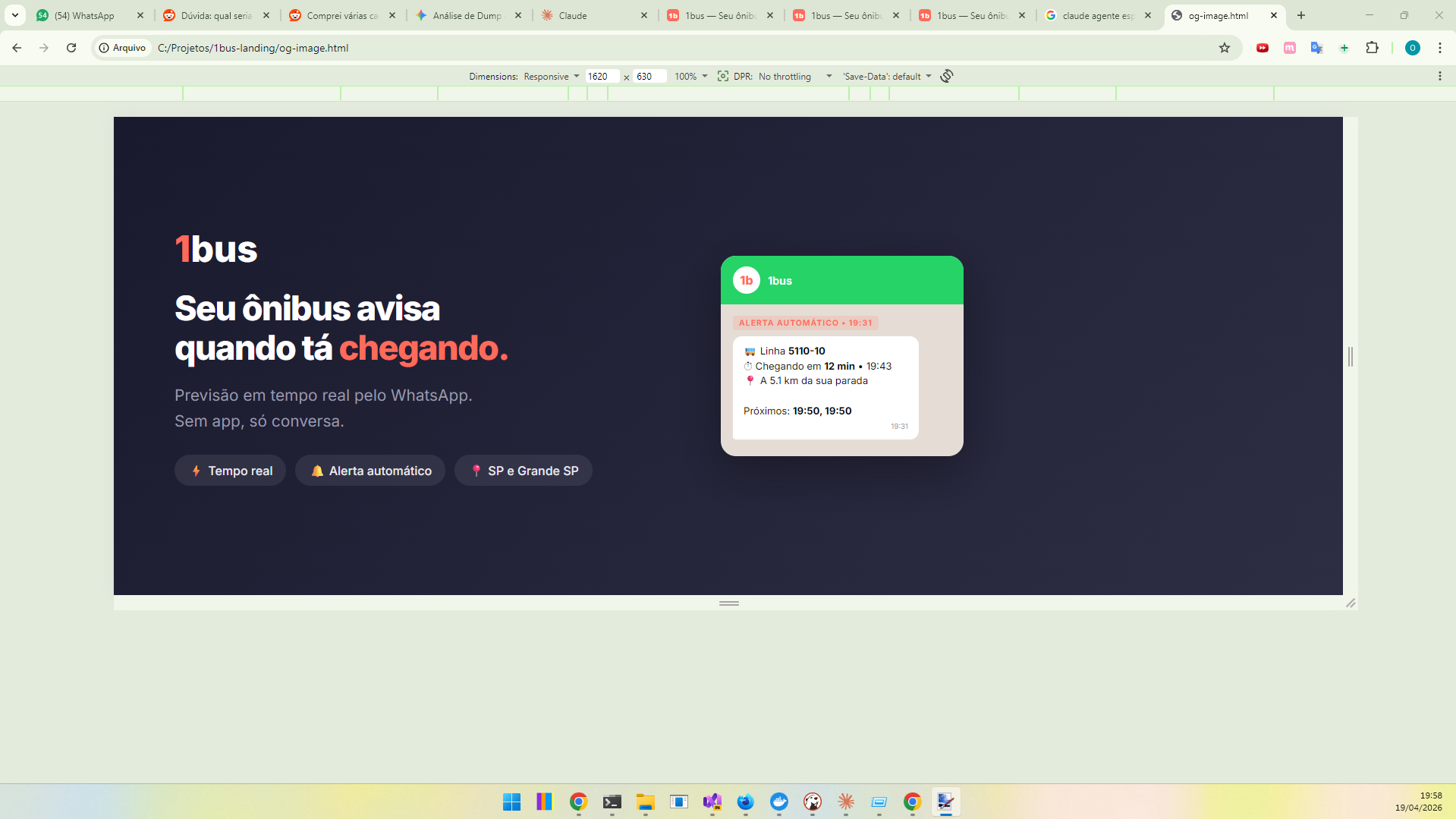Image resolution: width=1456 pixels, height=819 pixels.
Task: Expand the Save-Data default dropdown
Action: (x=886, y=77)
